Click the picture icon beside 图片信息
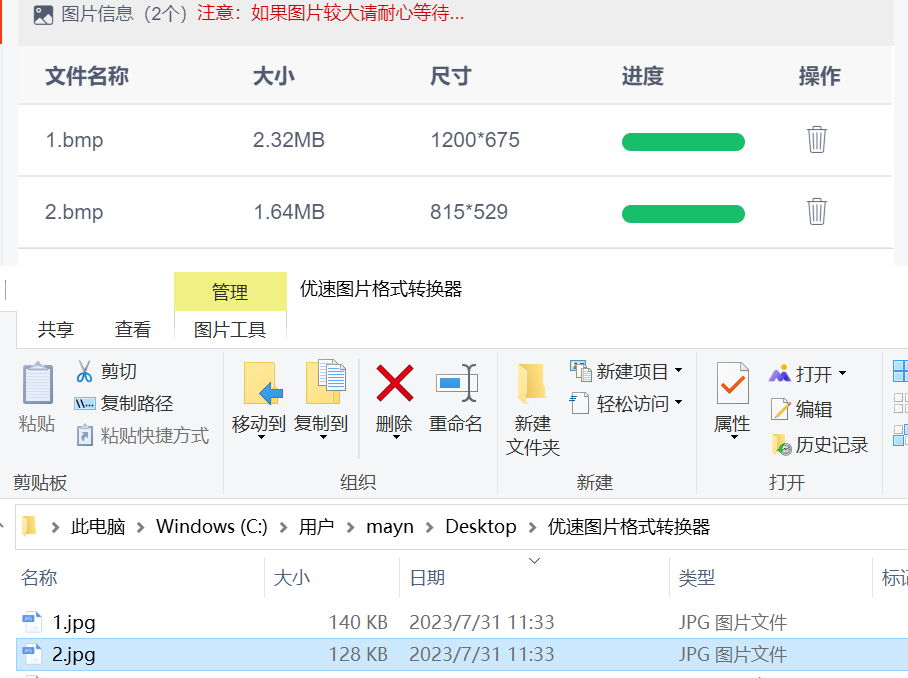Viewport: 908px width, 678px height. coord(43,14)
